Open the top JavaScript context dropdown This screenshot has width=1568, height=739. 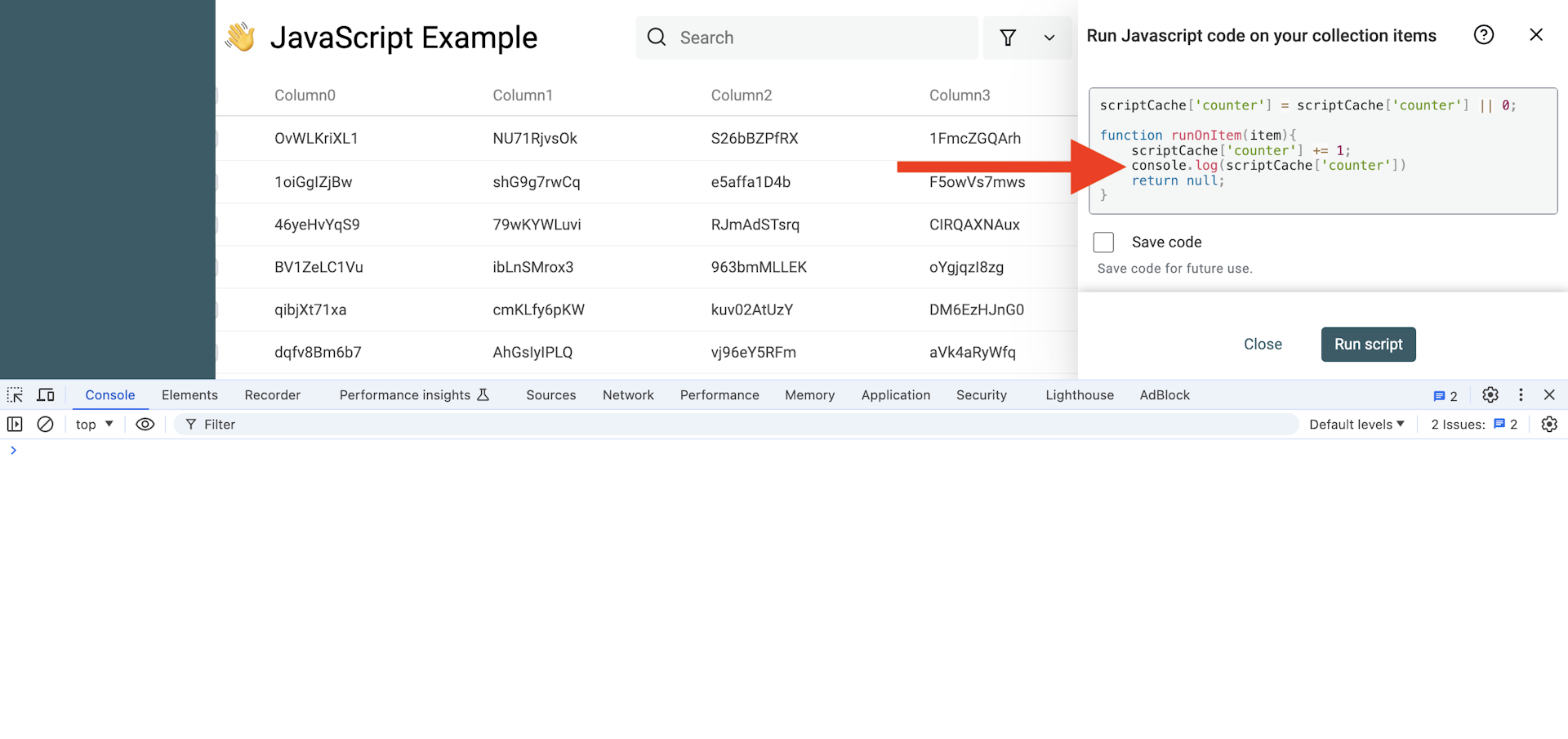click(x=94, y=425)
